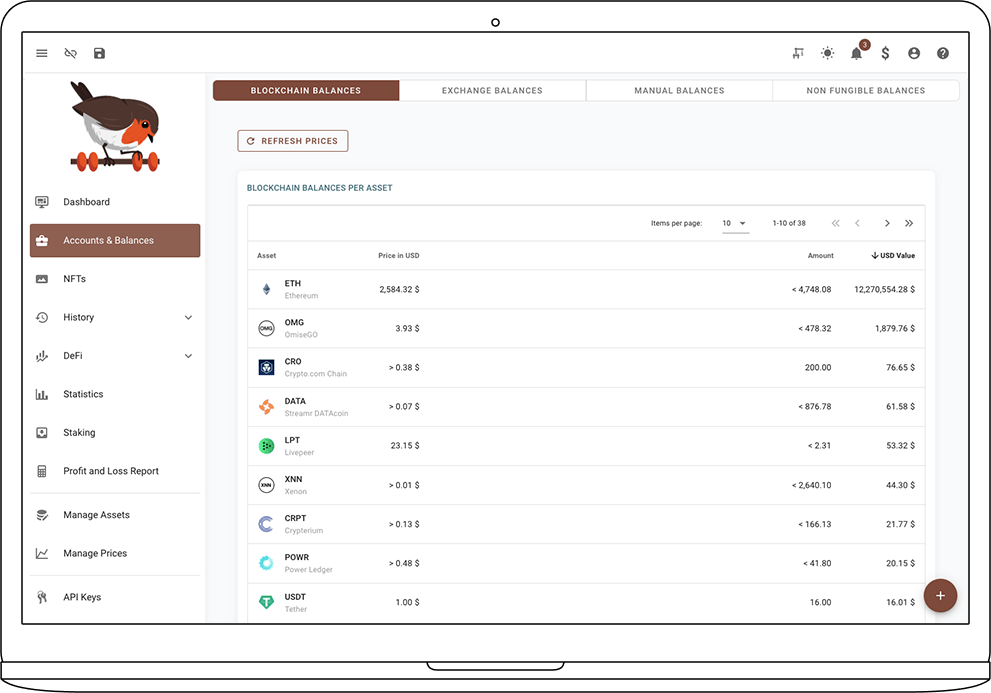The image size is (991, 693).
Task: Open the help question mark icon
Action: point(943,53)
